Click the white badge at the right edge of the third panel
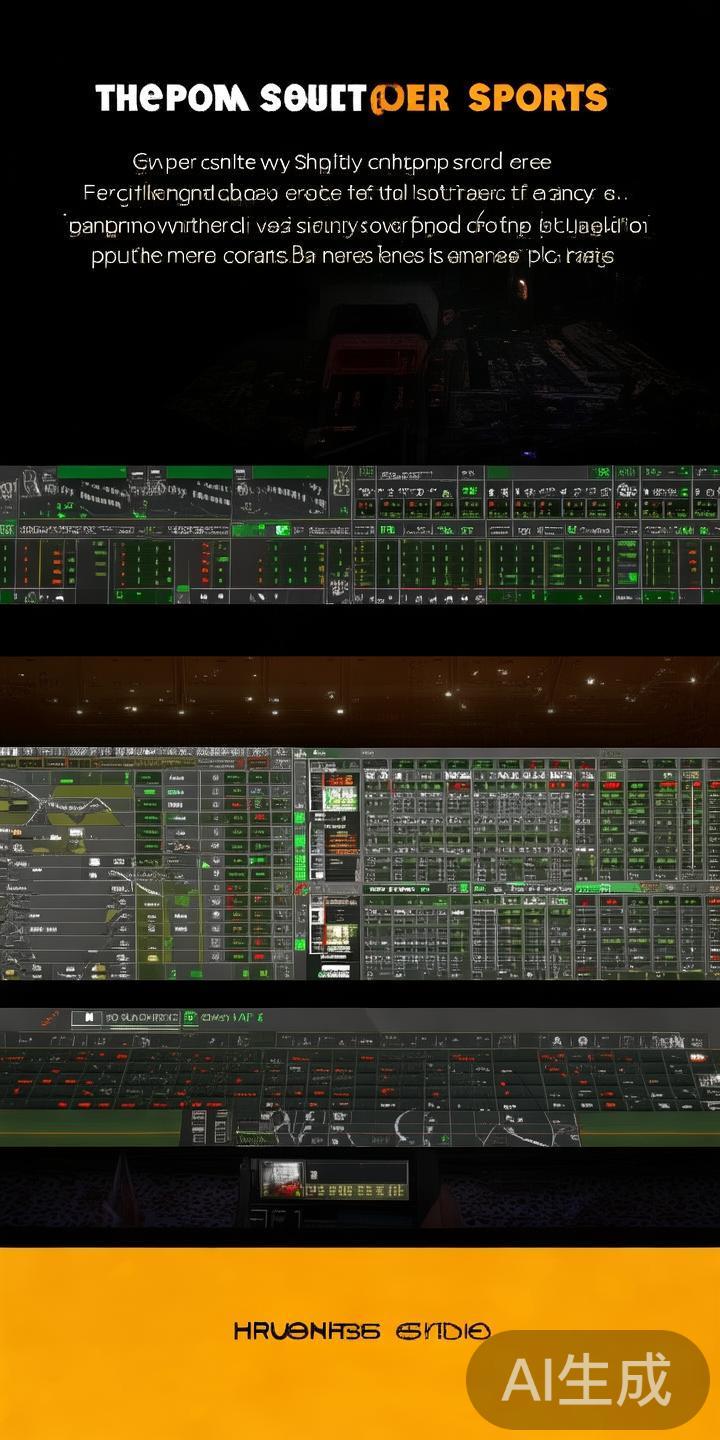Viewport: 720px width, 1440px height. point(708,1080)
